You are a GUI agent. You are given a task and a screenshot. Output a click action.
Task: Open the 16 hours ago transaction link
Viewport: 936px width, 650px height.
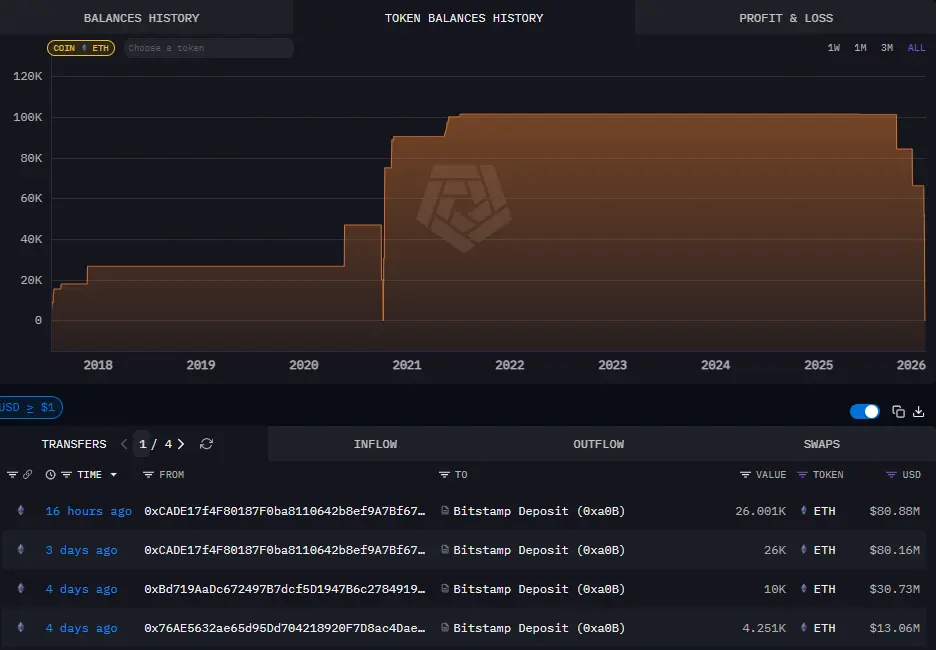click(87, 510)
